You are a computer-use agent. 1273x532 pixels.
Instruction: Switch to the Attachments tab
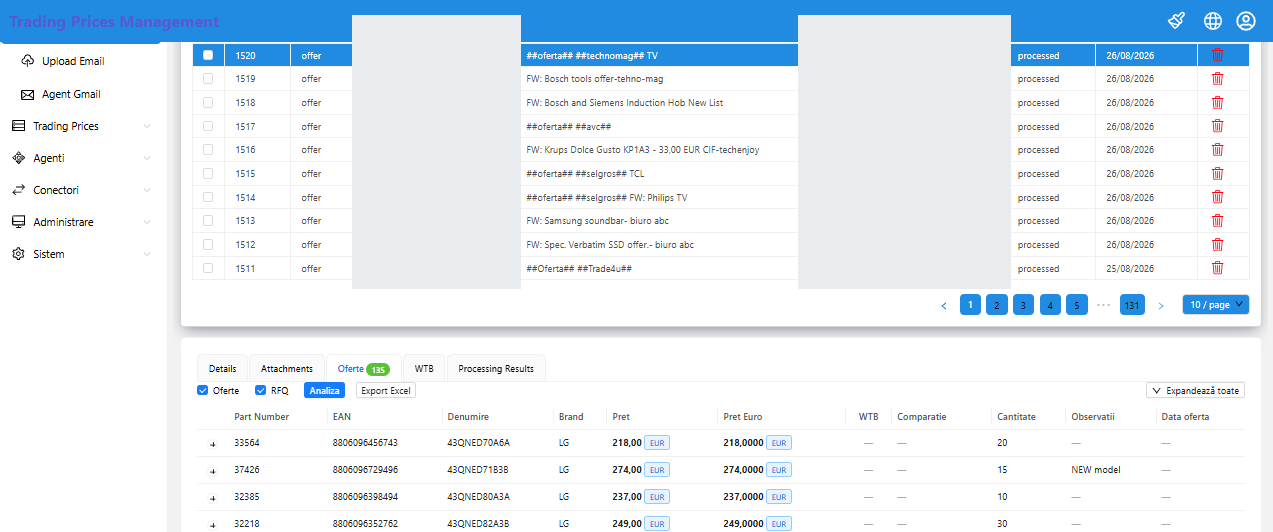click(287, 369)
